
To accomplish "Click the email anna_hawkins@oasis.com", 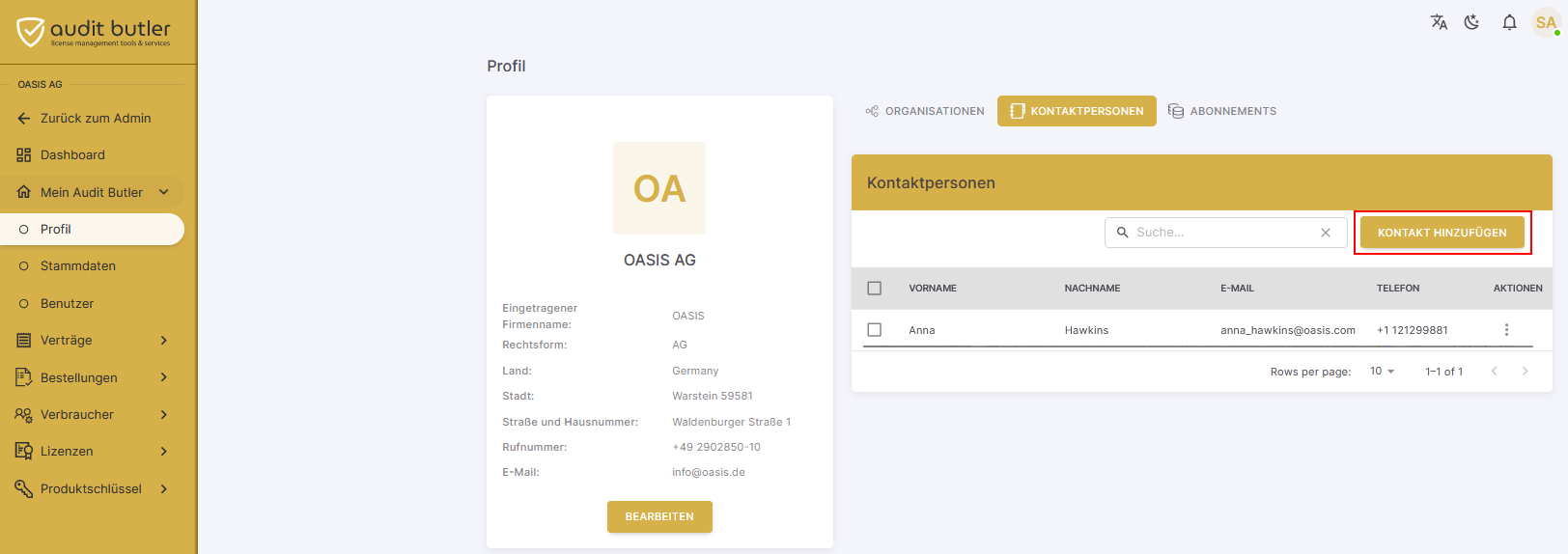I will [x=1288, y=330].
